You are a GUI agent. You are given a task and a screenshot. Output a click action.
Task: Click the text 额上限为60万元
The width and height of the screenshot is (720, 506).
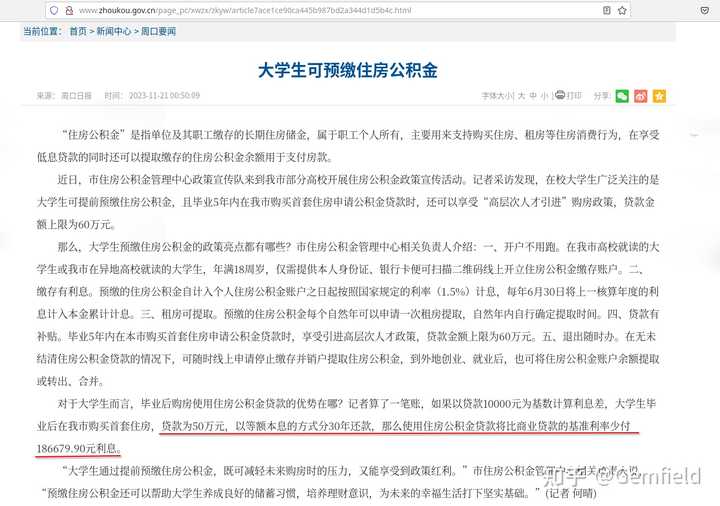coord(76,225)
